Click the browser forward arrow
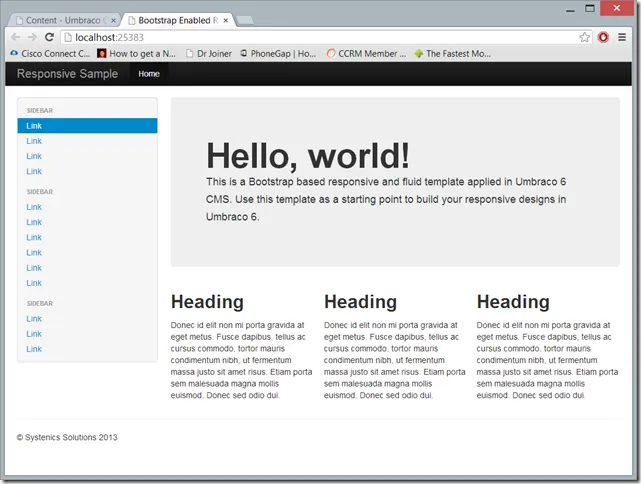 (32, 37)
